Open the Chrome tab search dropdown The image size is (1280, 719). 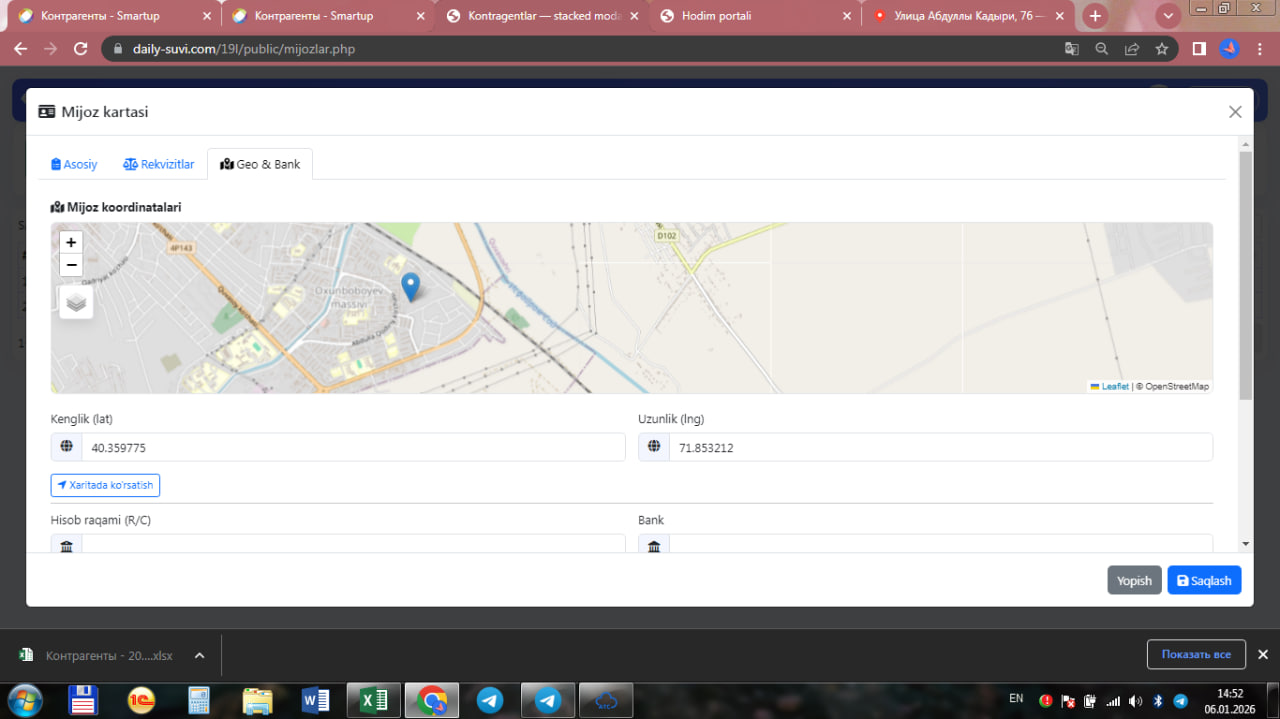[x=1167, y=16]
